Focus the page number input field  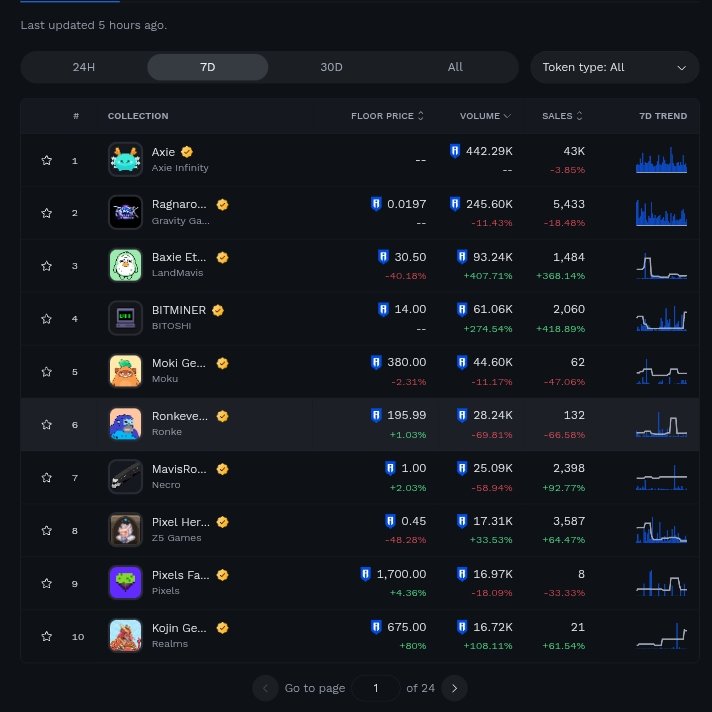click(x=376, y=688)
